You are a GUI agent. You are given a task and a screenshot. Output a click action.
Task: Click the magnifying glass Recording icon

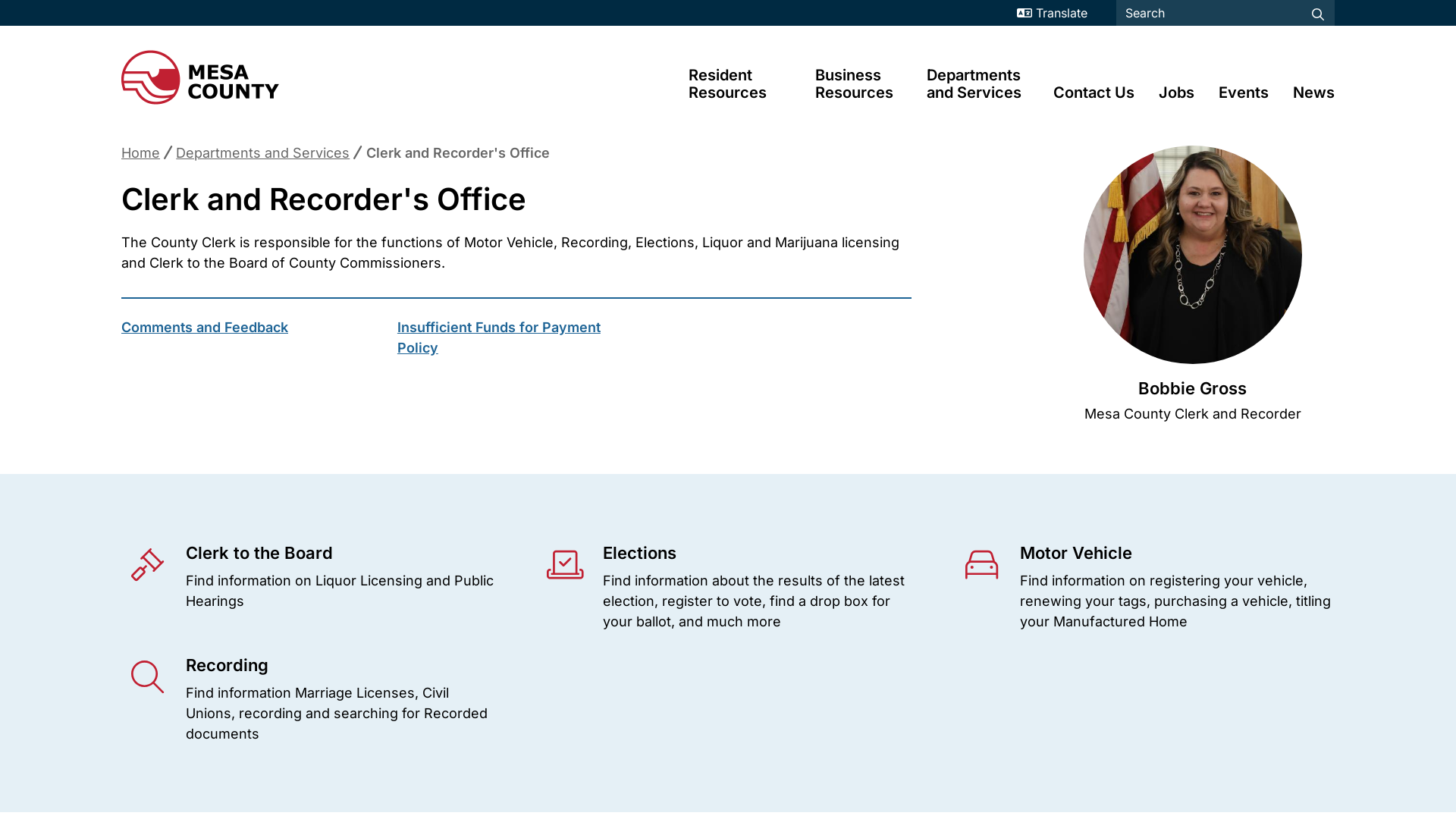(147, 676)
